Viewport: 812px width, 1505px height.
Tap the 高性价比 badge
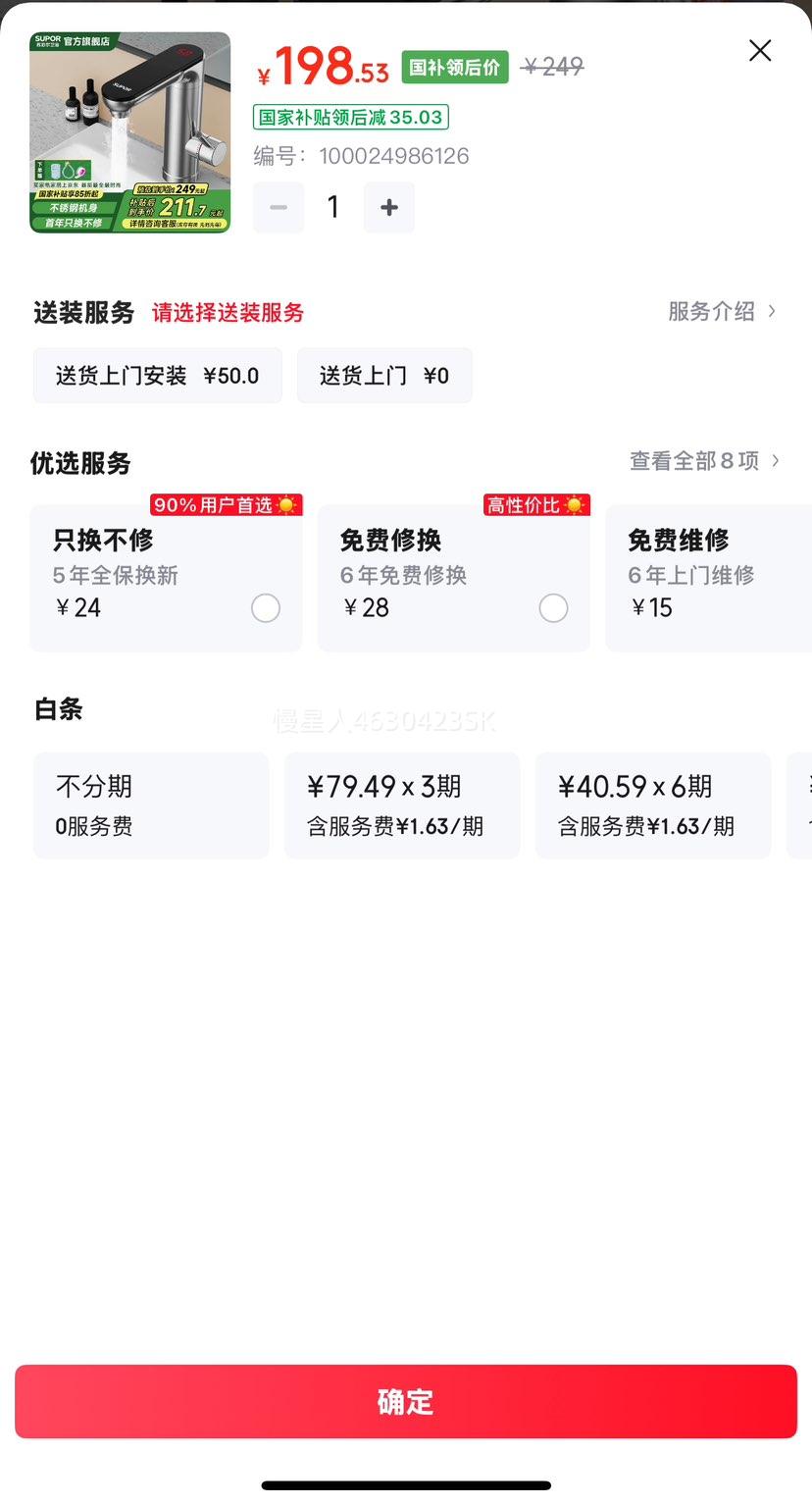[536, 505]
